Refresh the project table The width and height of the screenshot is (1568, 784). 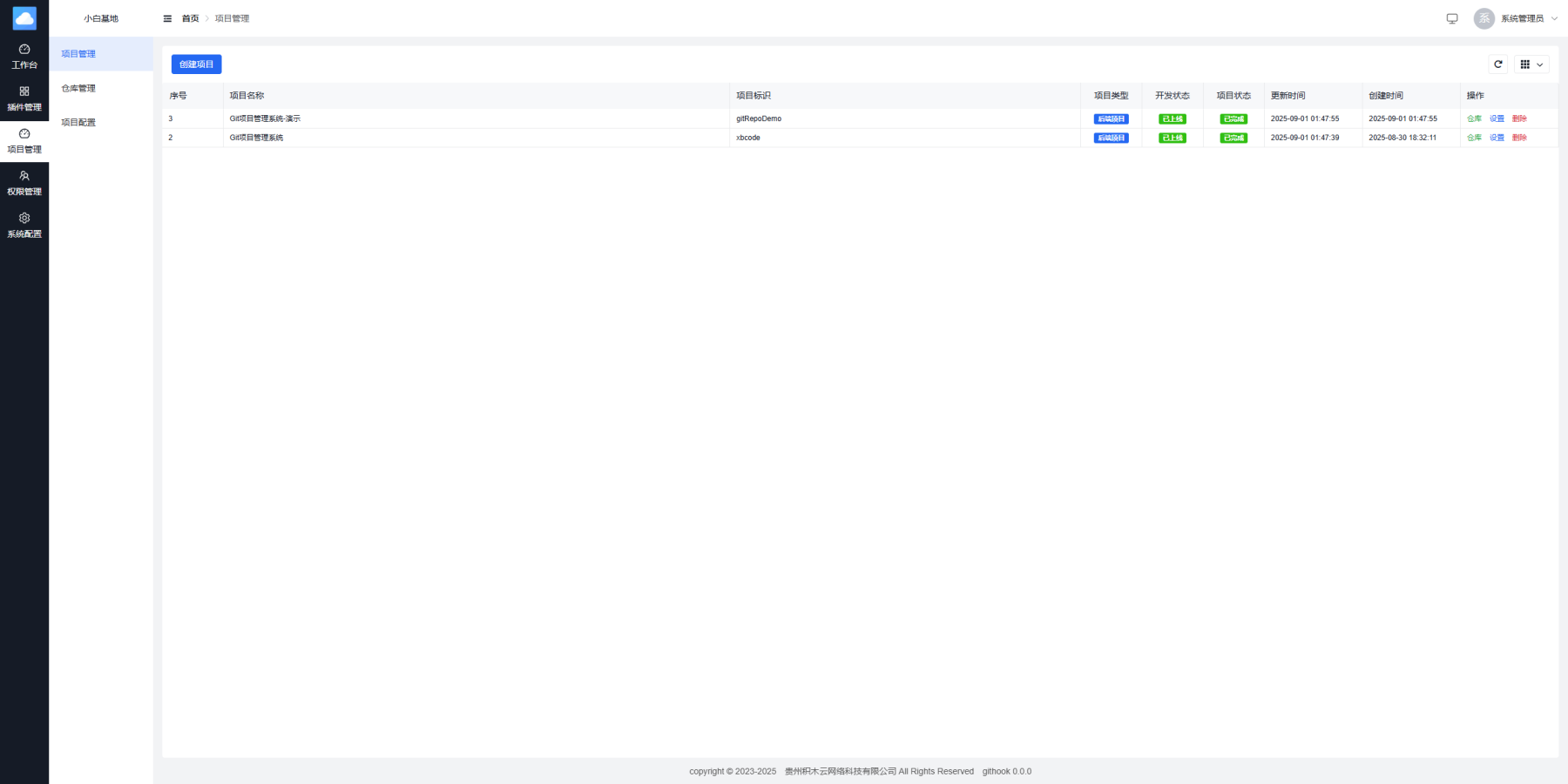[1498, 64]
